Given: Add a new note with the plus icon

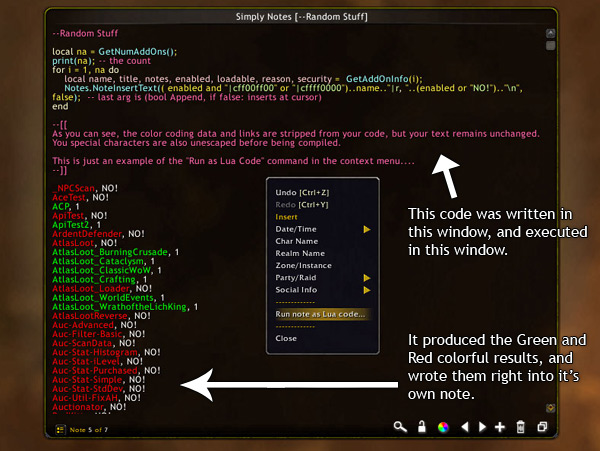Looking at the screenshot, I should click(x=500, y=427).
